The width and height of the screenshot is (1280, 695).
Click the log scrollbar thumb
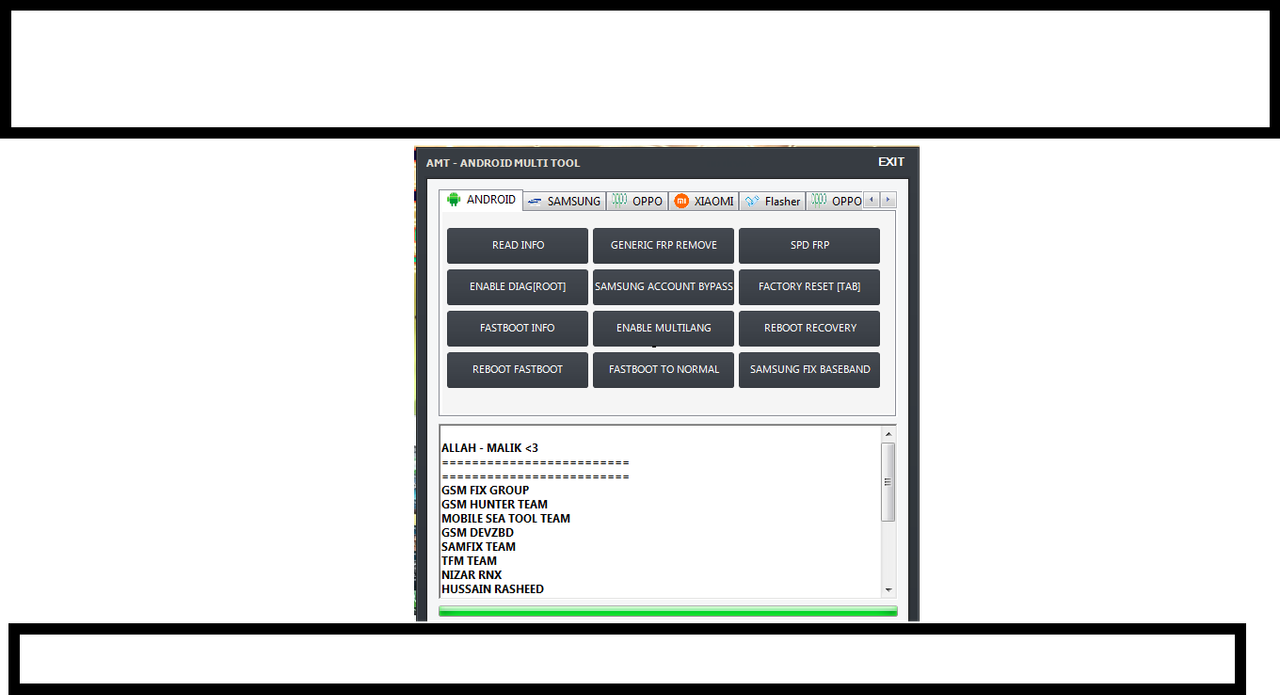[x=888, y=482]
